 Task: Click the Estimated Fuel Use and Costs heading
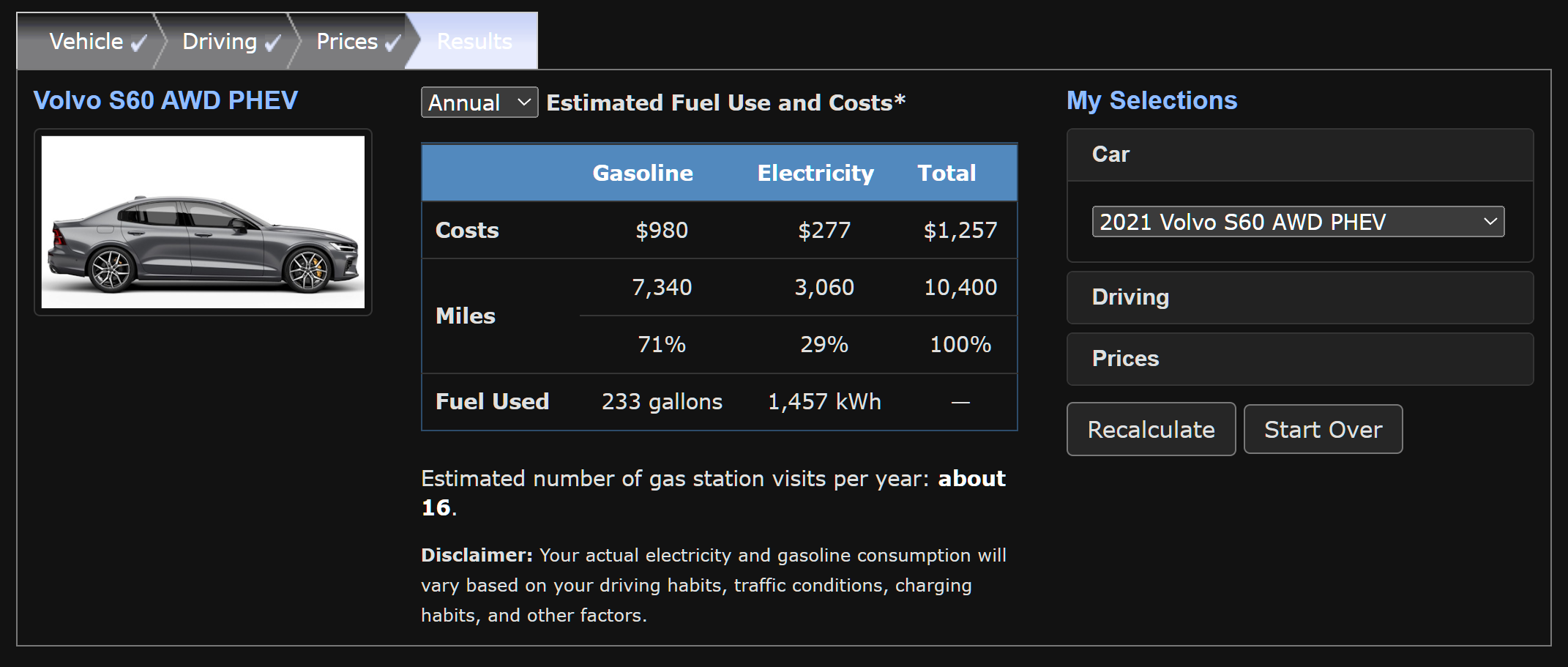coord(726,103)
